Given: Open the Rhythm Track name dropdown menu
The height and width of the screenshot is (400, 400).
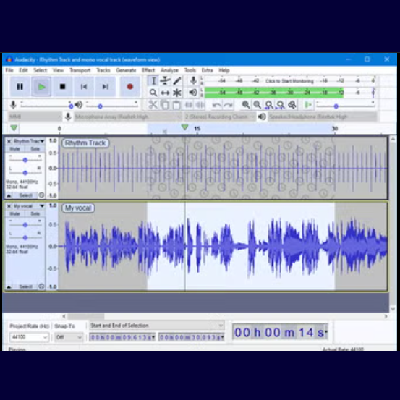Looking at the screenshot, I should point(29,141).
